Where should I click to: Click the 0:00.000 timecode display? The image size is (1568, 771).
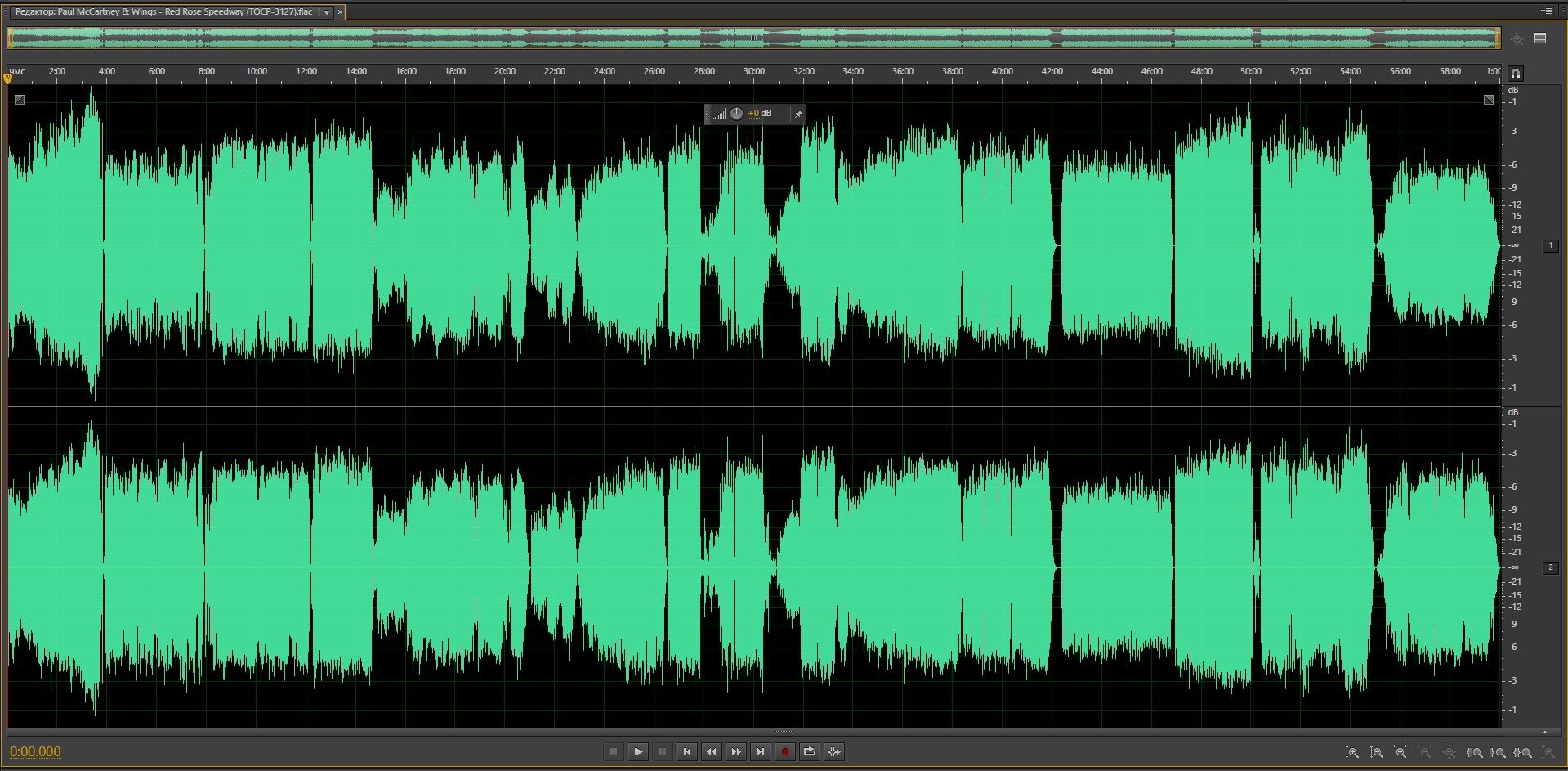(x=35, y=751)
